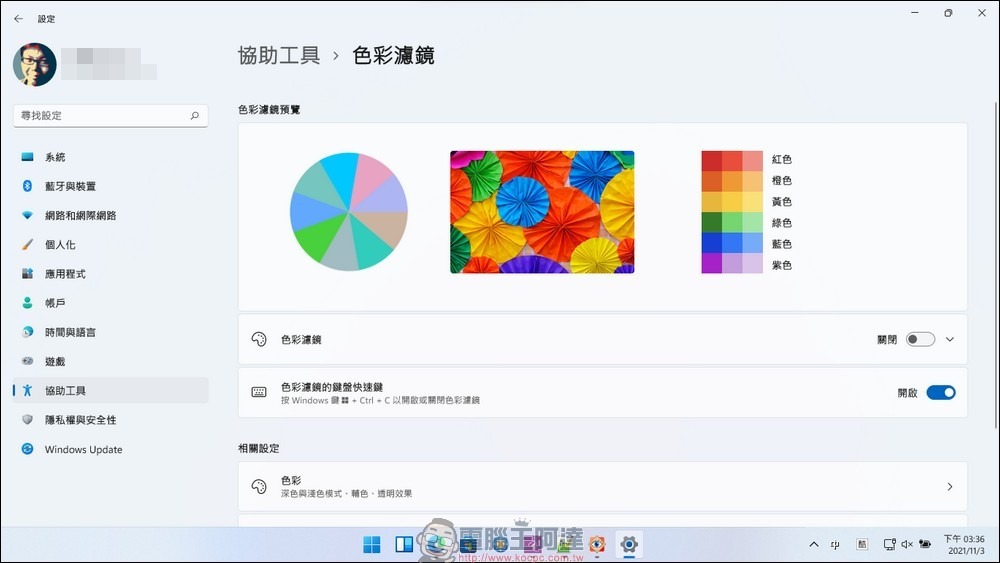The height and width of the screenshot is (563, 1000).
Task: Open the 色彩 related setting row
Action: 602,487
